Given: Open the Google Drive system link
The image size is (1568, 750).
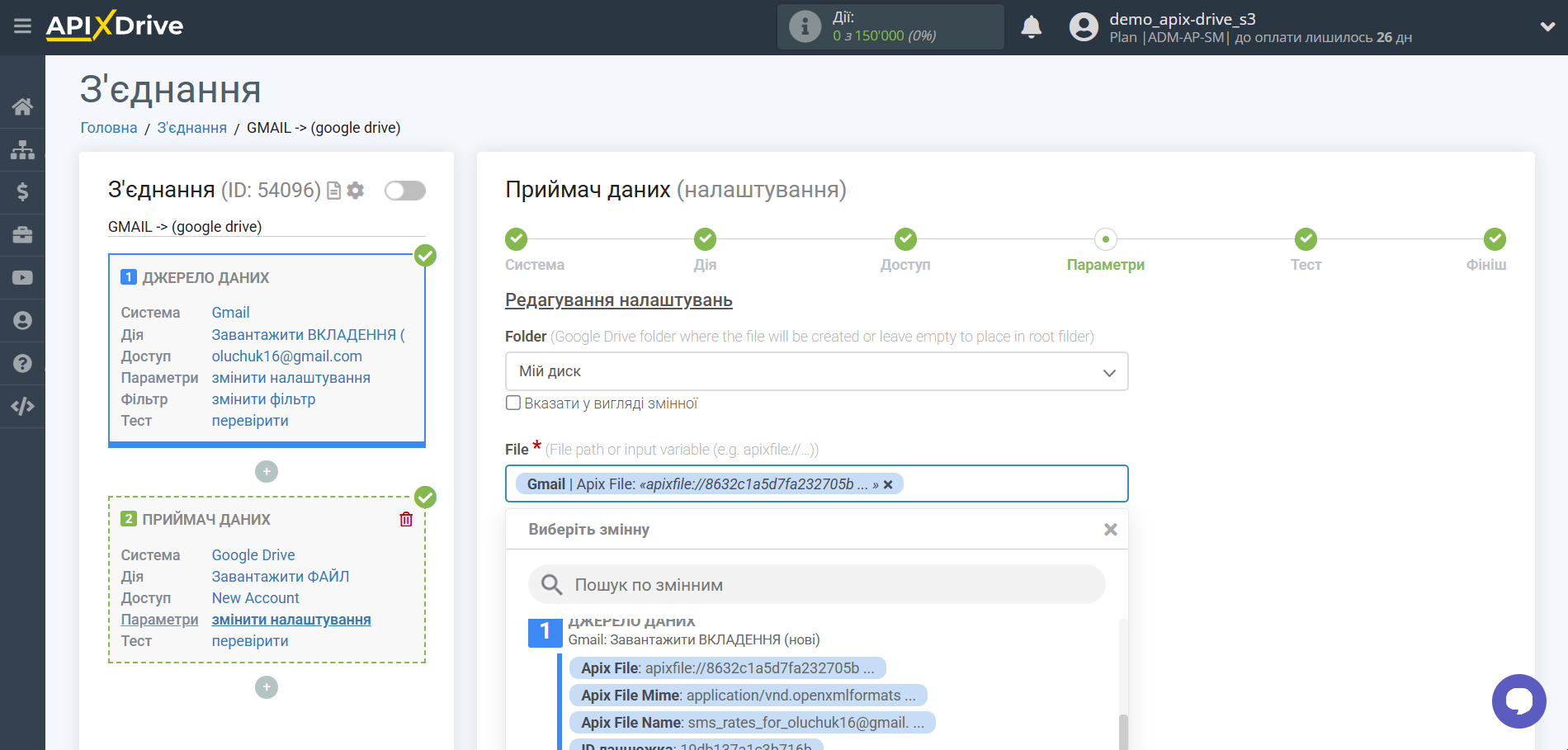Looking at the screenshot, I should tap(253, 555).
